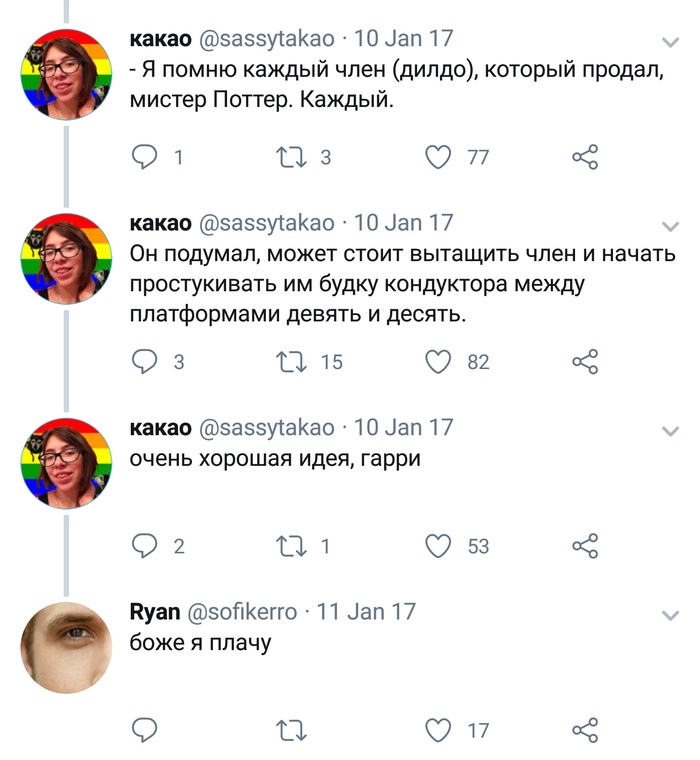Open Ryan's profile picture

(67, 646)
